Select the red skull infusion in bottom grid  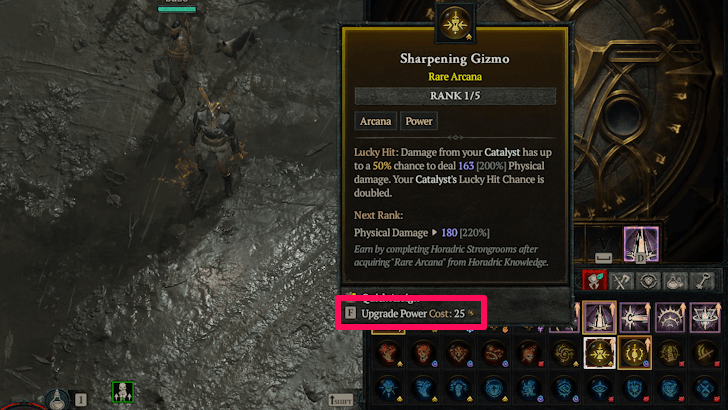click(423, 353)
